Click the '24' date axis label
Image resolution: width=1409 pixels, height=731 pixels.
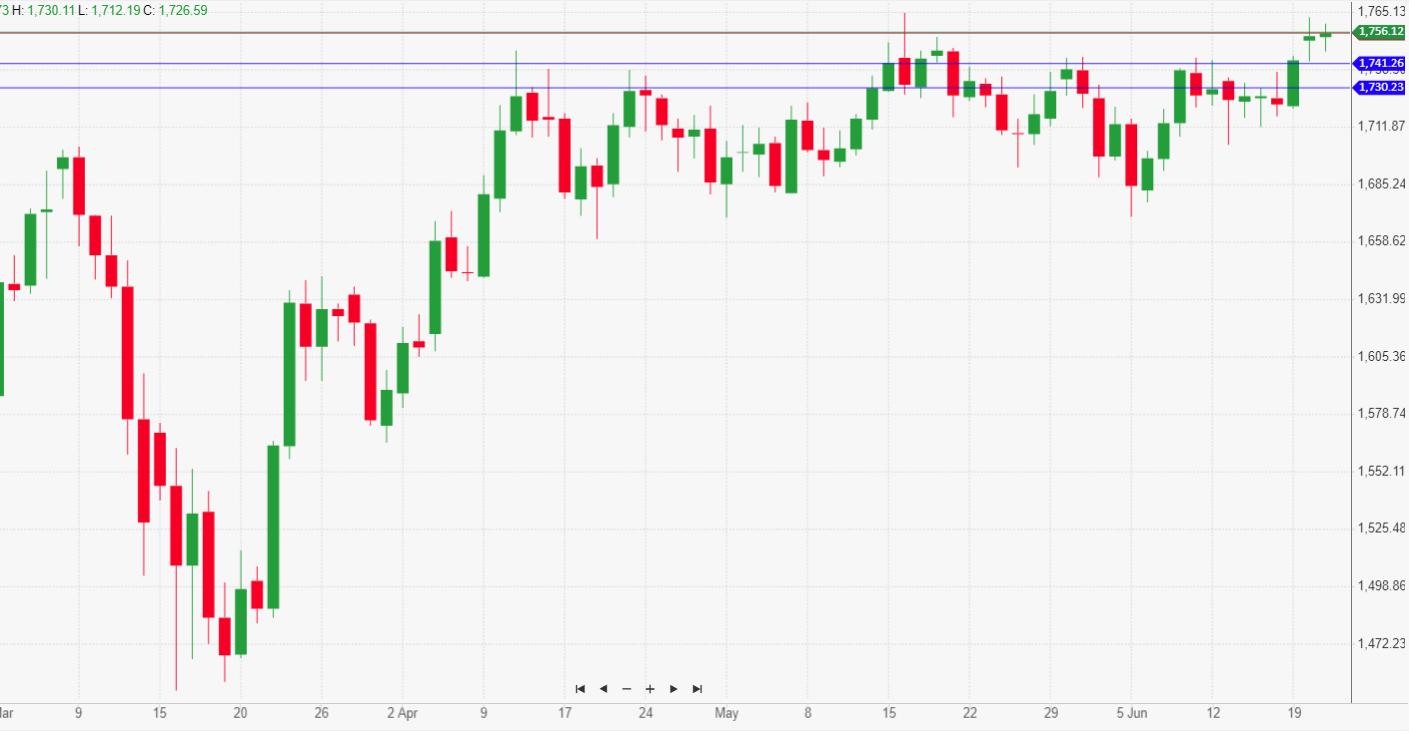point(646,714)
